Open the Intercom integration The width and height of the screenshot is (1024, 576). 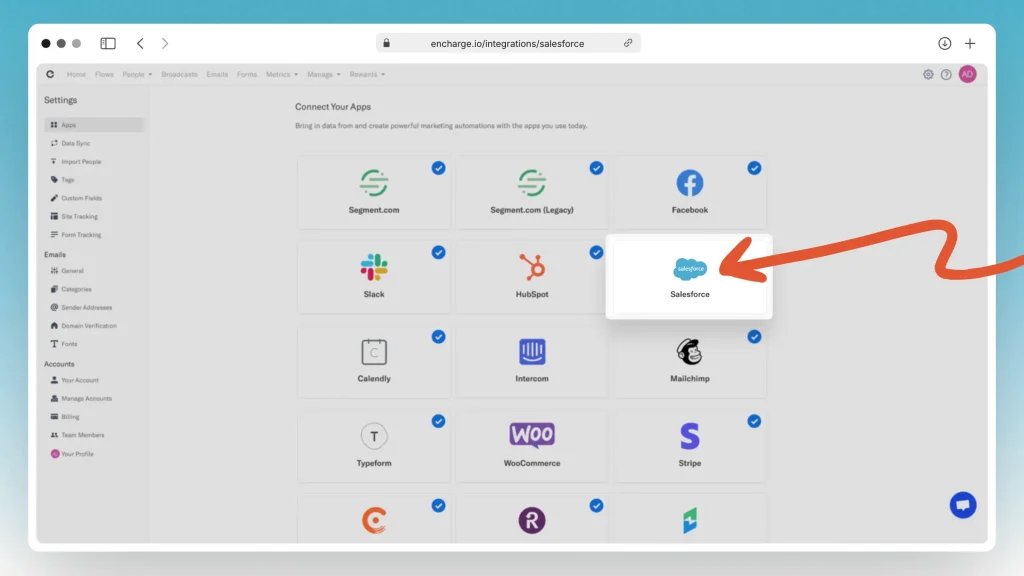pyautogui.click(x=531, y=360)
